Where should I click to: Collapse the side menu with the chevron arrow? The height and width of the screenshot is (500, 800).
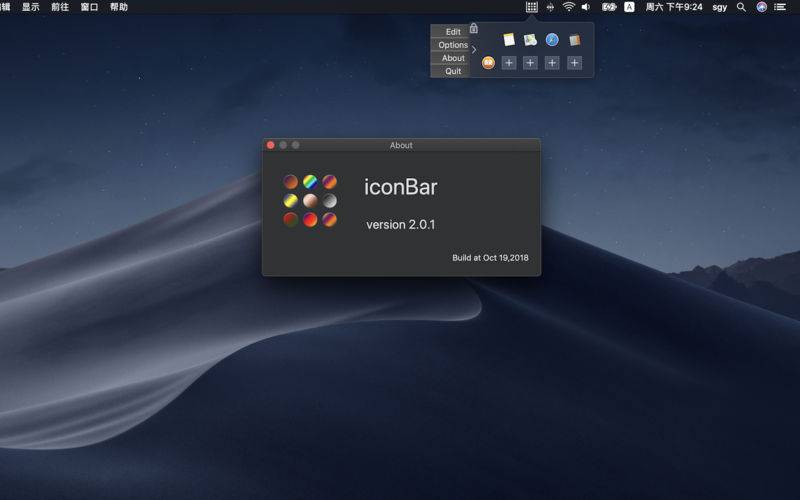[474, 49]
